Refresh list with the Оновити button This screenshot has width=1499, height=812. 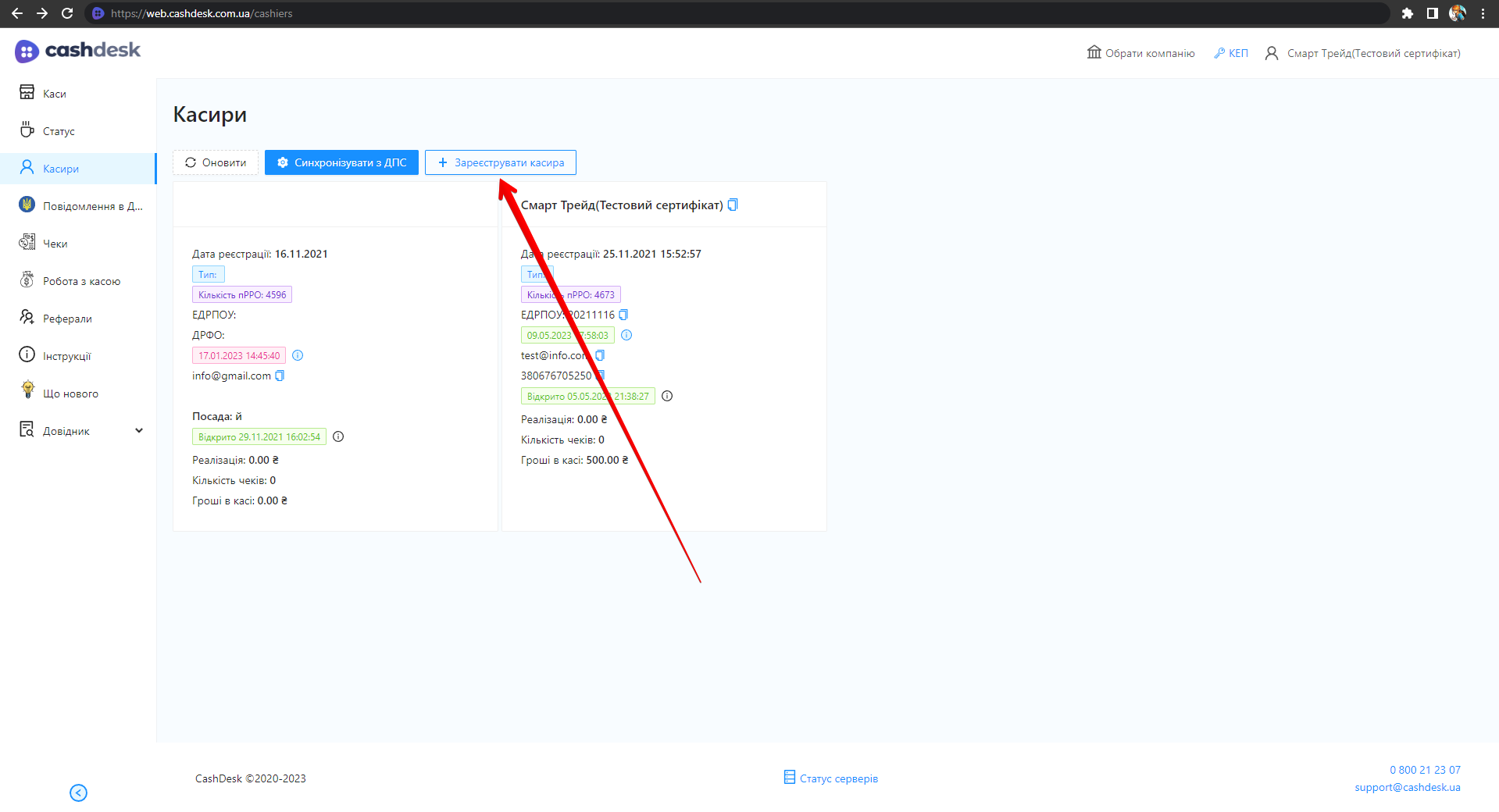pos(216,162)
